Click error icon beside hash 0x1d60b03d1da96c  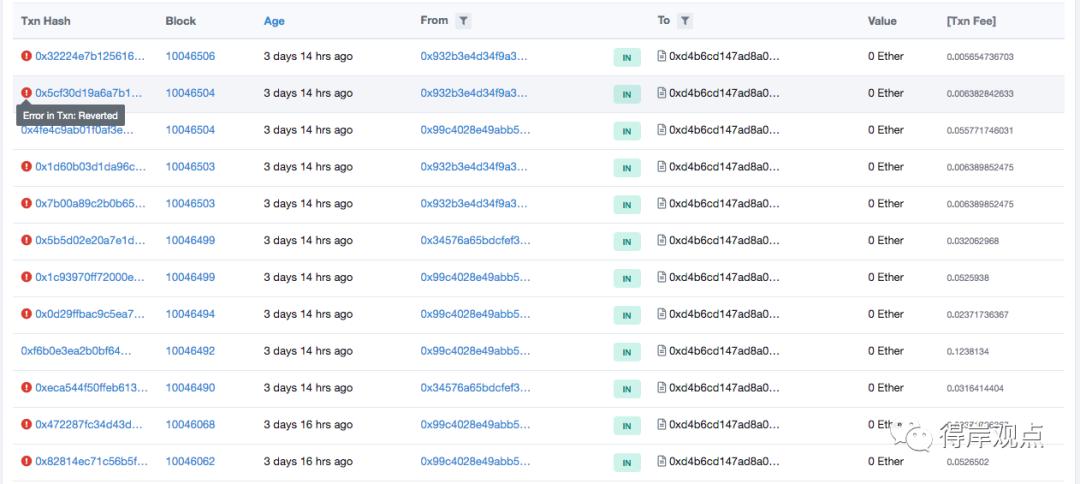tap(26, 167)
